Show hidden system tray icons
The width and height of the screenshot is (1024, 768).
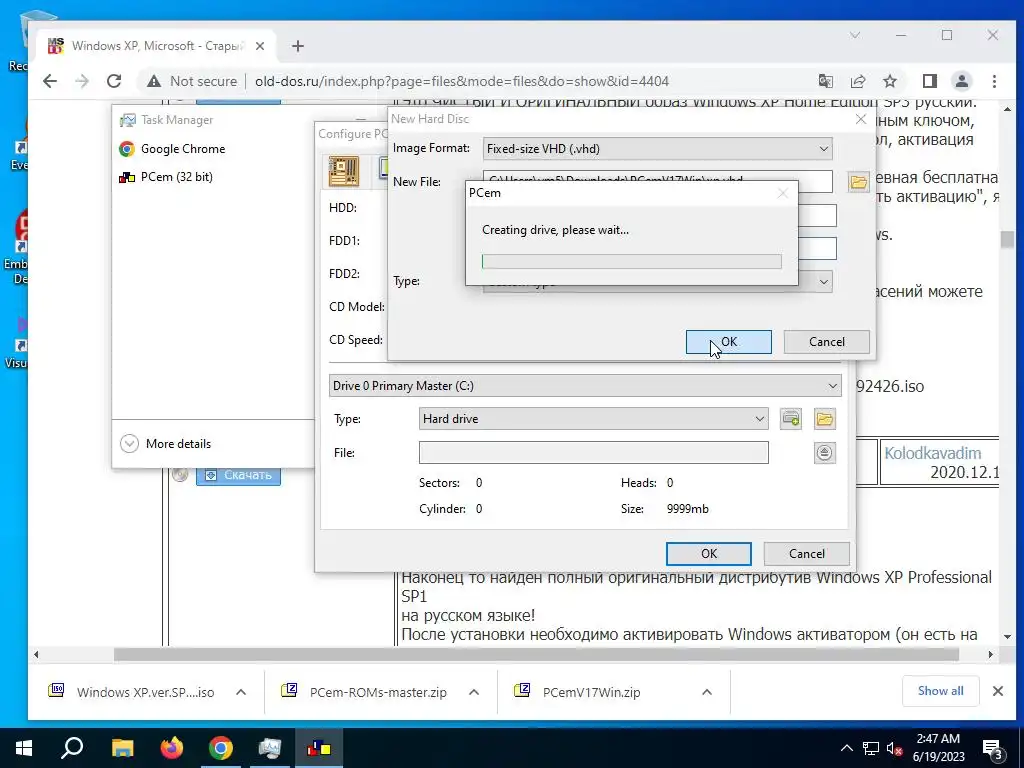pyautogui.click(x=846, y=748)
